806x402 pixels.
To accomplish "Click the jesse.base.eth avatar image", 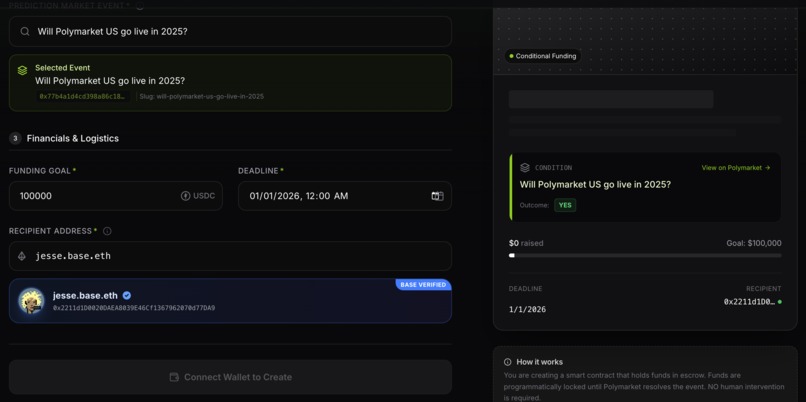I will 31,301.
